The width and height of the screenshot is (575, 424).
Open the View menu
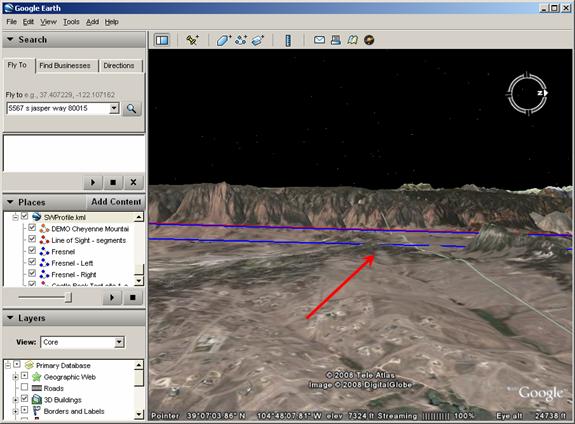click(x=48, y=22)
